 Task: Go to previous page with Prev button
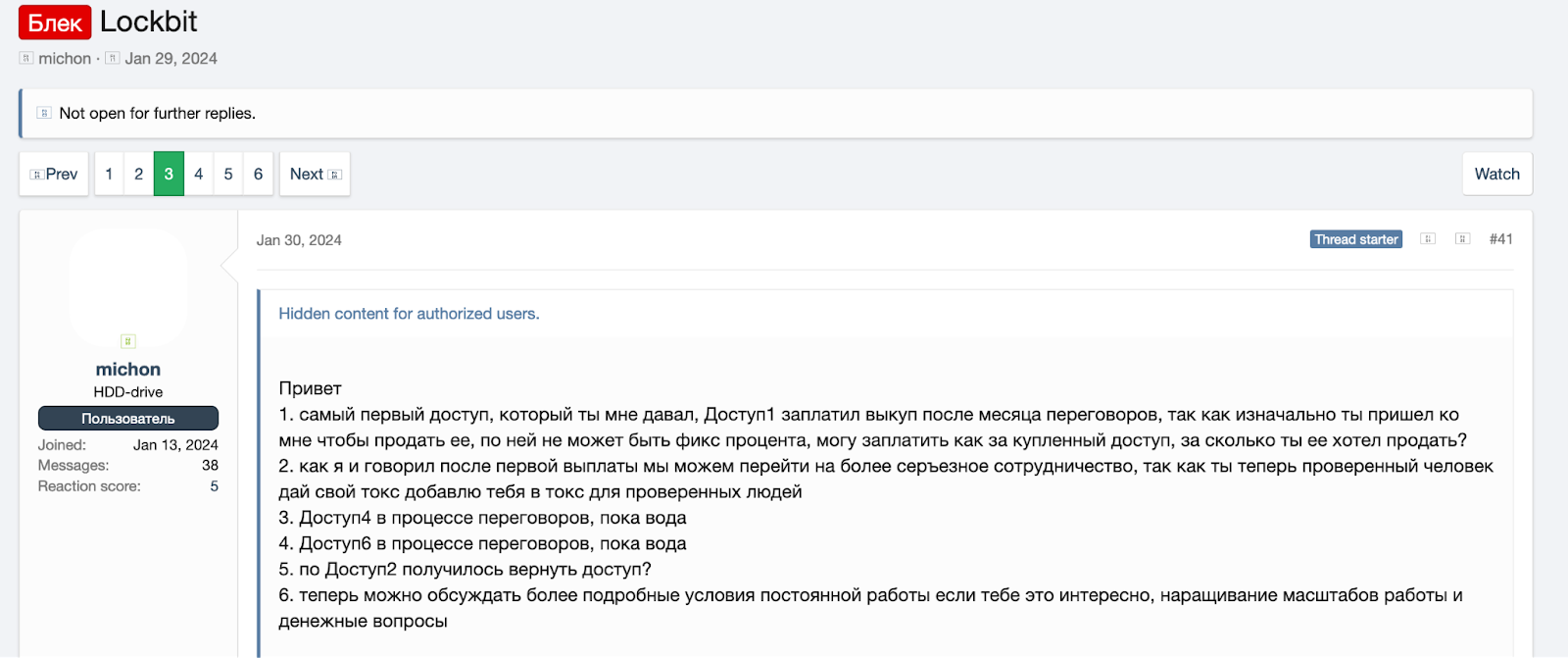click(54, 174)
